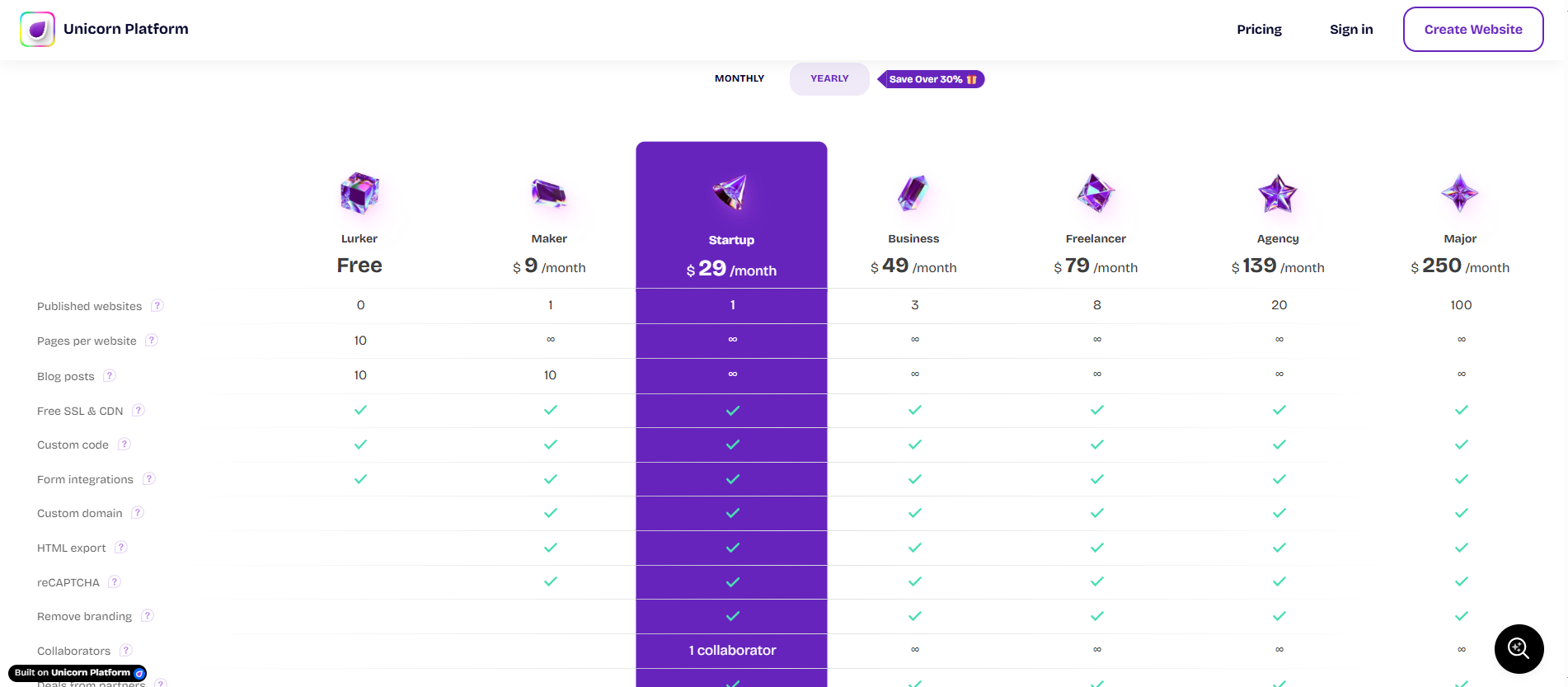Click the Agency published websites value 20
The width and height of the screenshot is (1568, 687).
click(1279, 305)
